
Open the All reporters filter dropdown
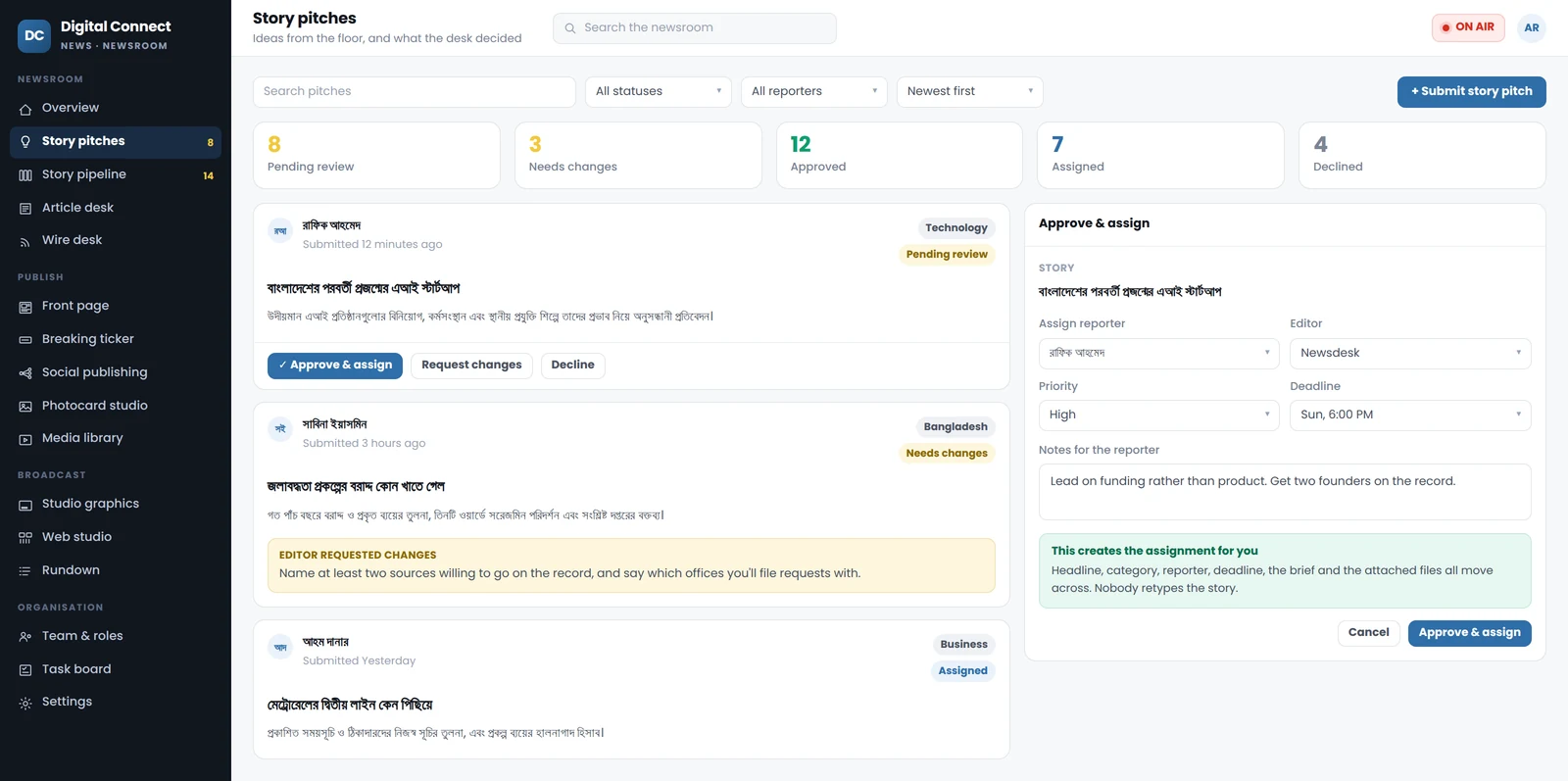[814, 92]
